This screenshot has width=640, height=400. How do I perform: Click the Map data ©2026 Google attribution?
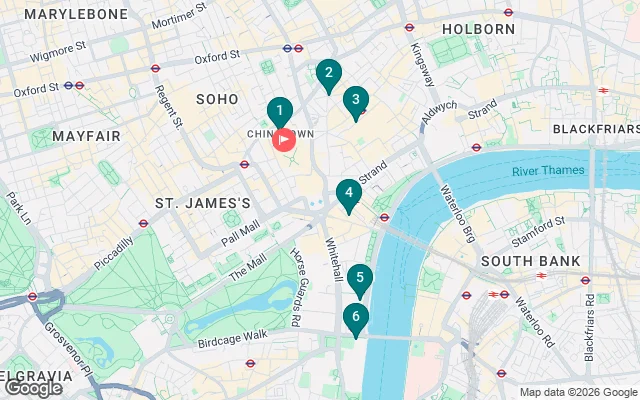point(578,393)
